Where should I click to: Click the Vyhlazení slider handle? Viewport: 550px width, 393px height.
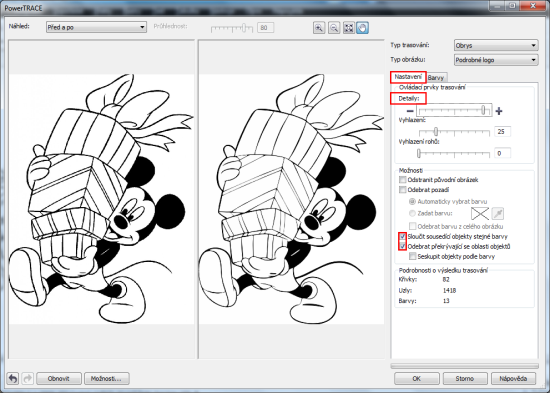436,132
